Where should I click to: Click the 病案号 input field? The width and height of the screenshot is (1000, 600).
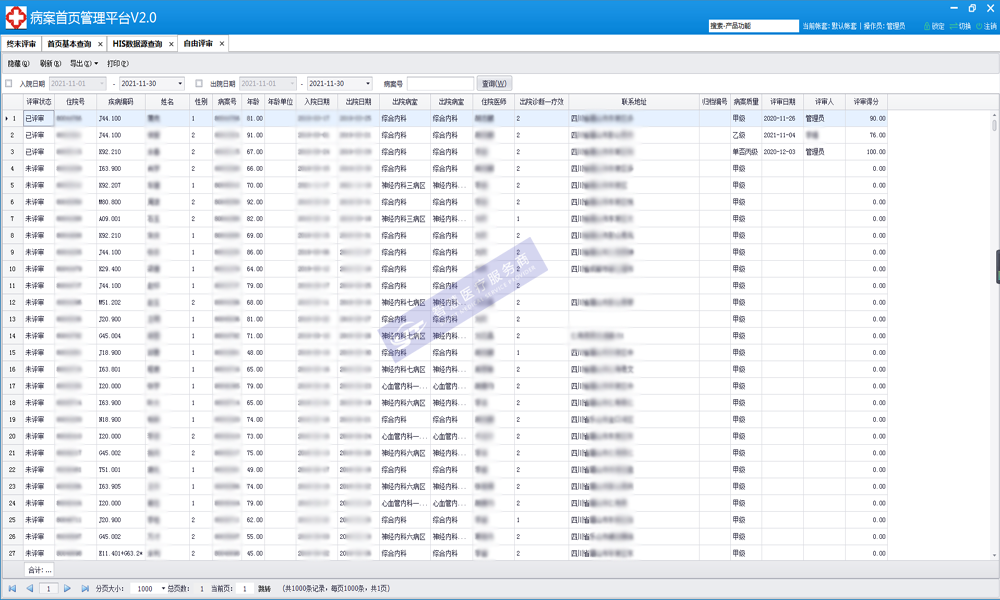point(440,84)
